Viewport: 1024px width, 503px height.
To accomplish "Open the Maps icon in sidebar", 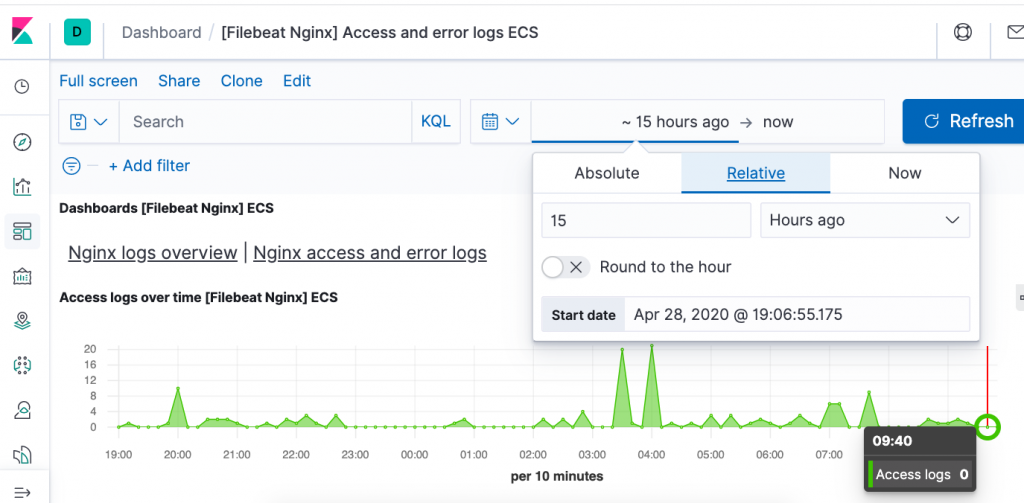I will point(22,321).
